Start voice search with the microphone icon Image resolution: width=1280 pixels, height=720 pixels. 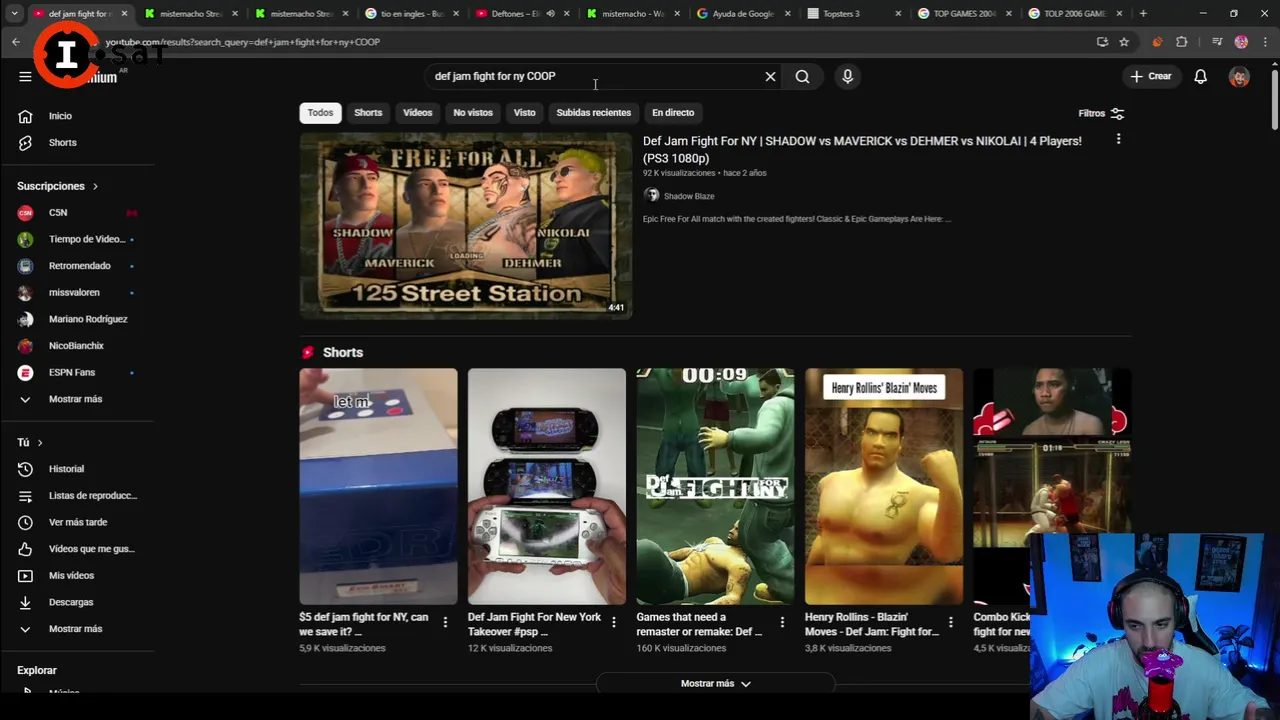point(847,76)
